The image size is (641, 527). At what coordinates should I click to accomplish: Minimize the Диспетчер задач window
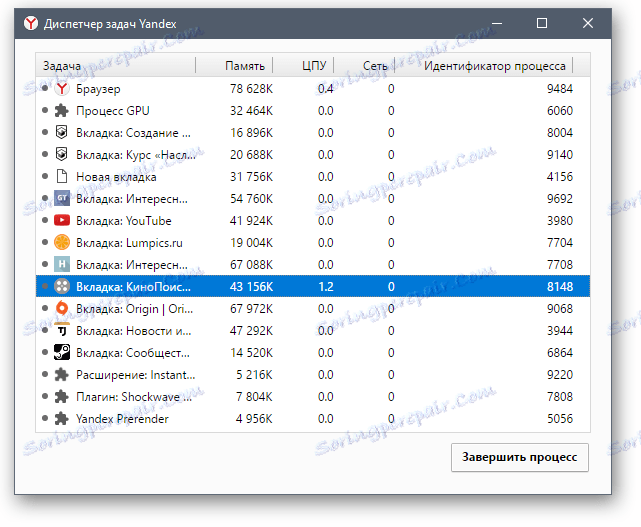(x=497, y=23)
